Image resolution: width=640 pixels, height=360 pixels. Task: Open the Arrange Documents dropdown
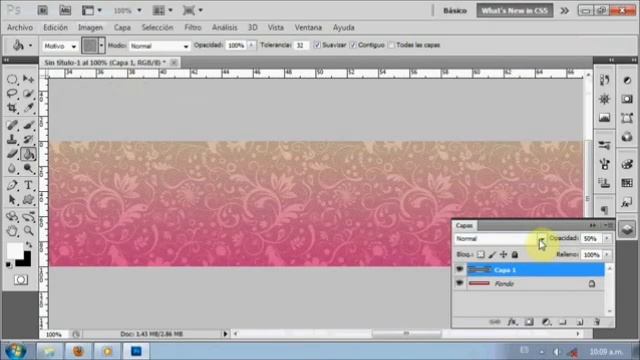(162, 11)
